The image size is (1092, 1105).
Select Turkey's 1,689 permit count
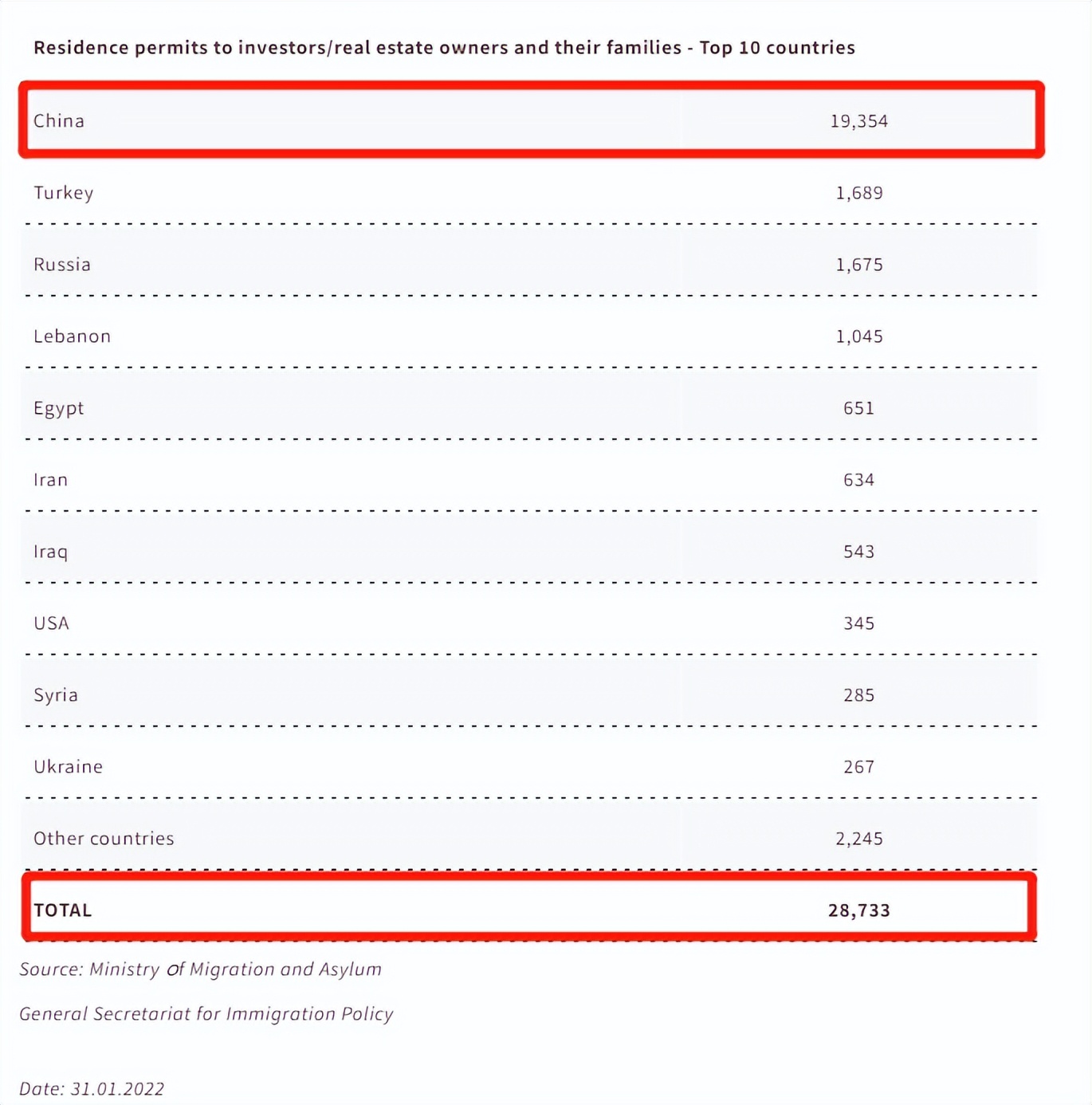[x=858, y=193]
